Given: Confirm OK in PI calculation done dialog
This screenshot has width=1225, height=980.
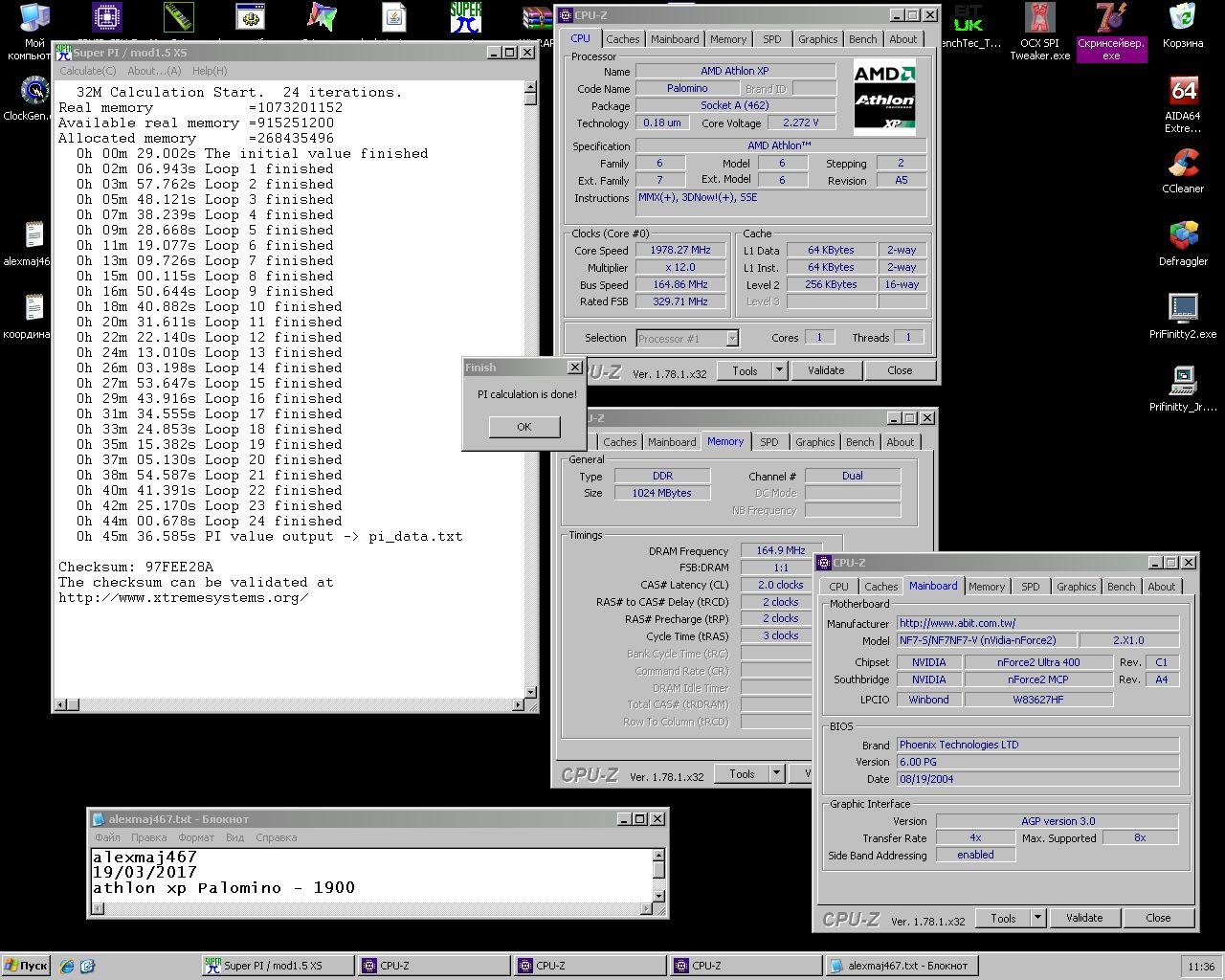Looking at the screenshot, I should click(524, 427).
